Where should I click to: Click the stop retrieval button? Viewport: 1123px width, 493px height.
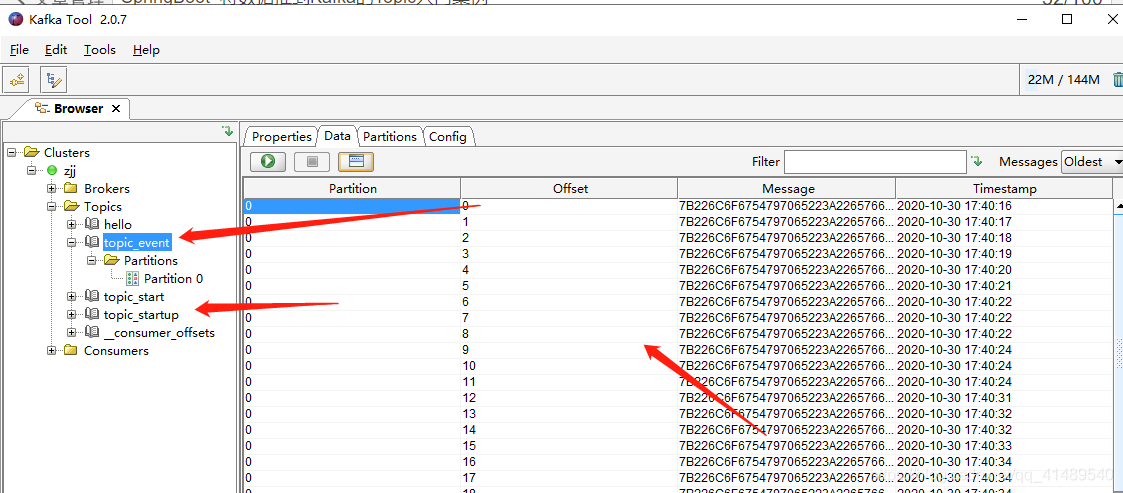pyautogui.click(x=312, y=162)
